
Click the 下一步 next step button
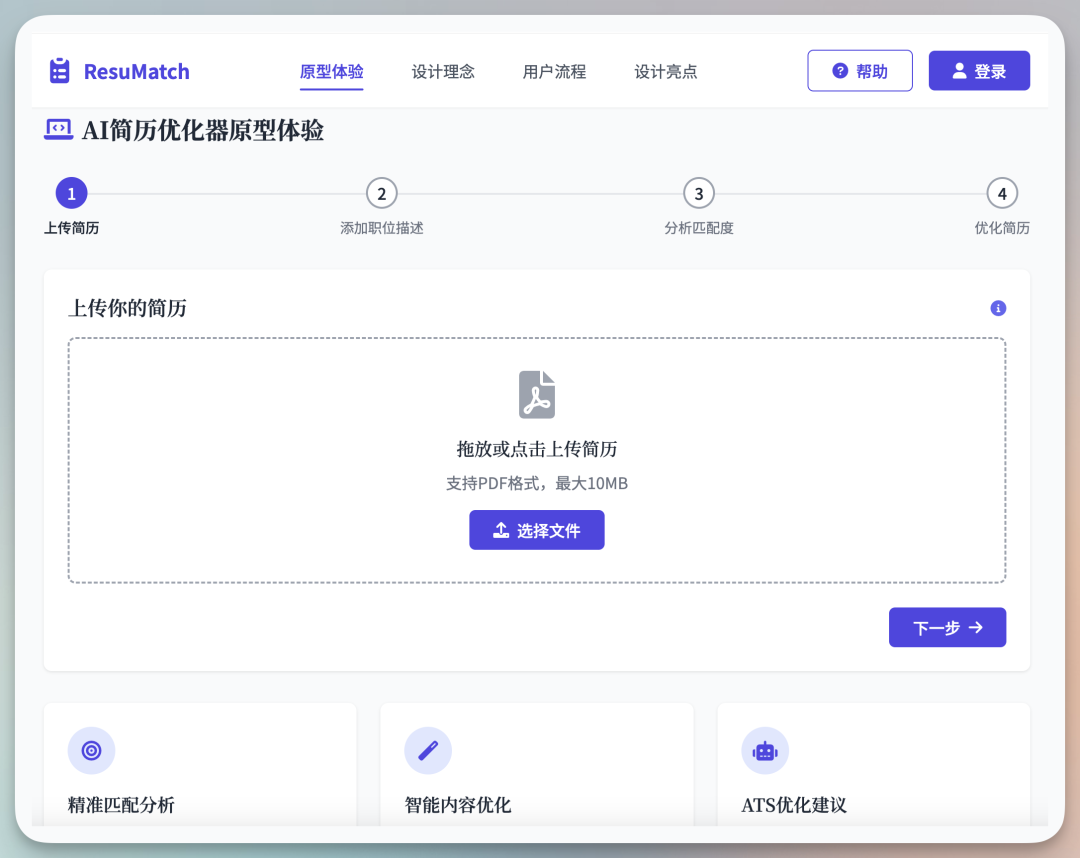[x=947, y=627]
